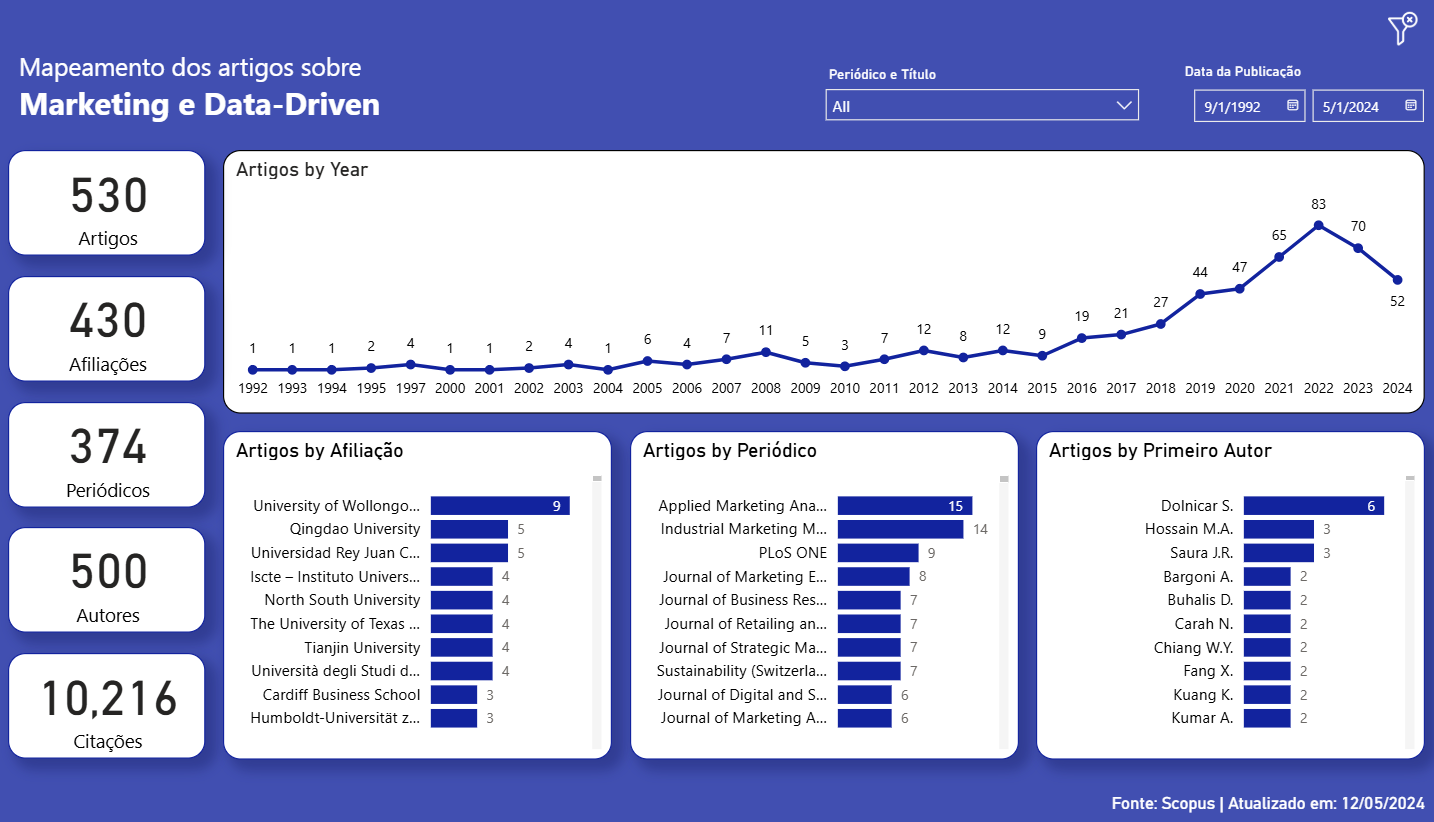Click the clear all filters icon

point(1400,29)
